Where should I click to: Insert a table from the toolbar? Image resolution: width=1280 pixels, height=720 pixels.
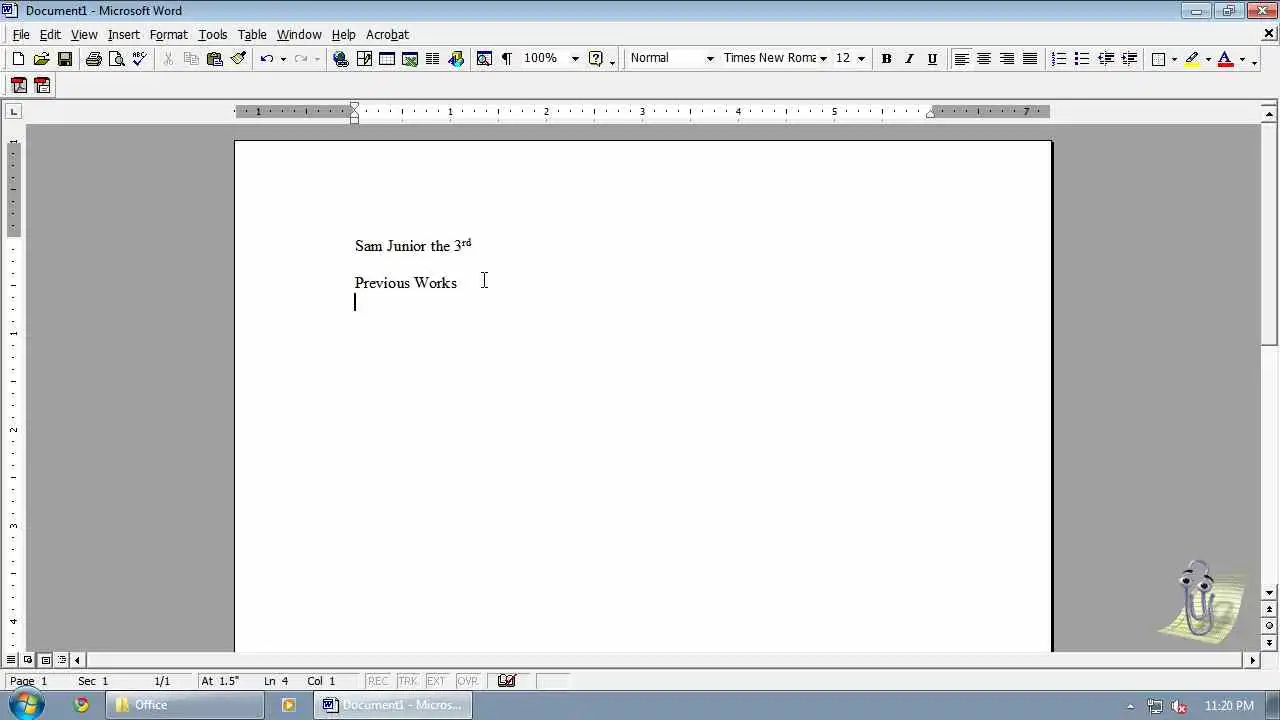387,59
